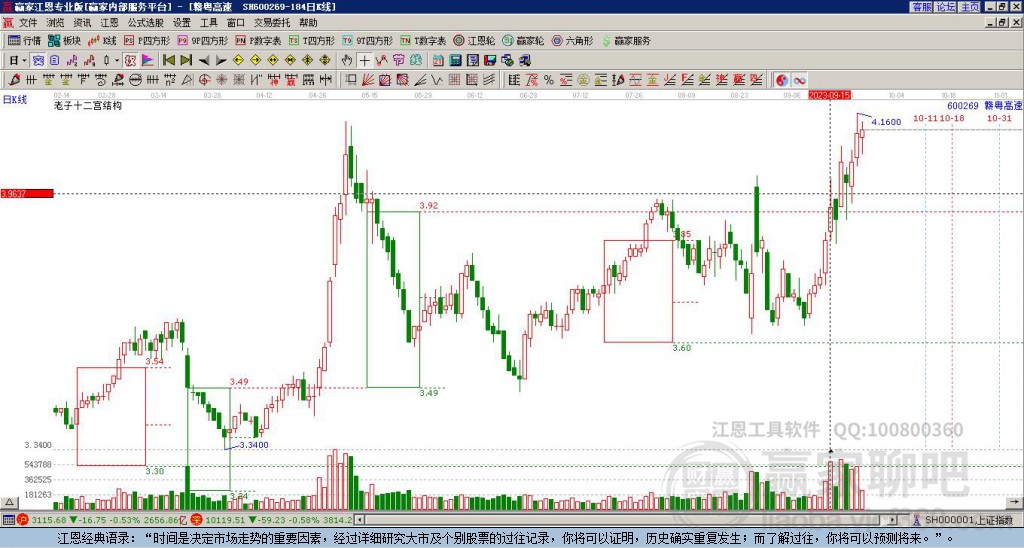This screenshot has width=1024, height=548.
Task: Select the red pen drawing tool
Action: [14, 80]
